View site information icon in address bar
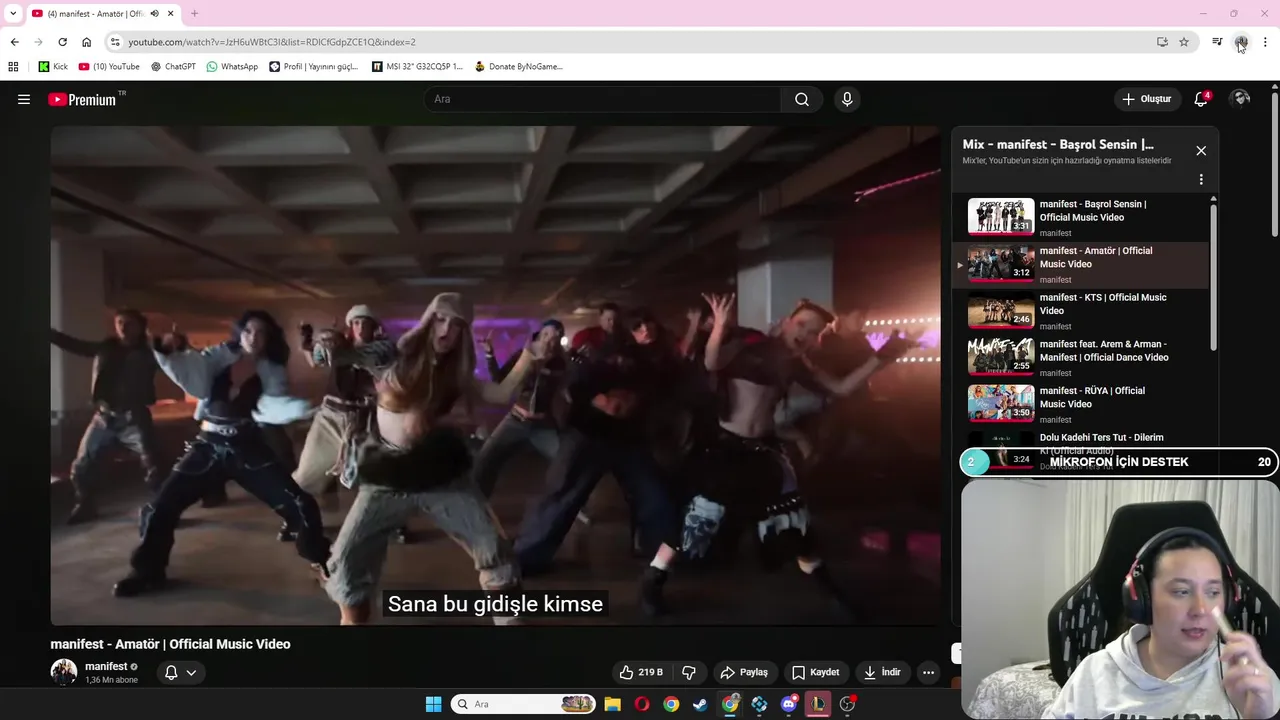 [x=115, y=42]
